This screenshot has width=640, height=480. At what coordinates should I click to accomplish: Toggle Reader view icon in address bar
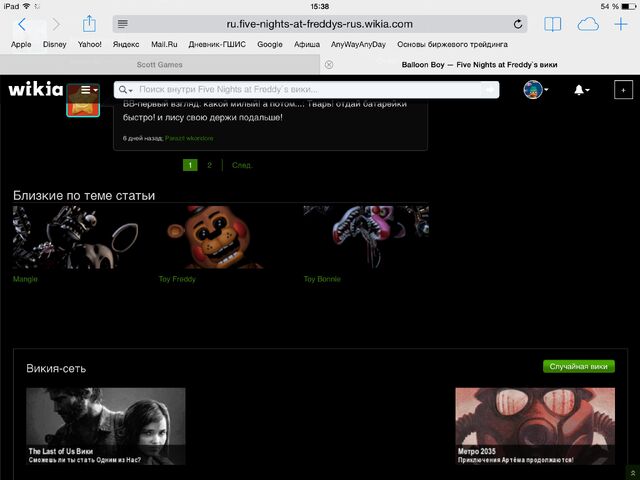click(122, 24)
